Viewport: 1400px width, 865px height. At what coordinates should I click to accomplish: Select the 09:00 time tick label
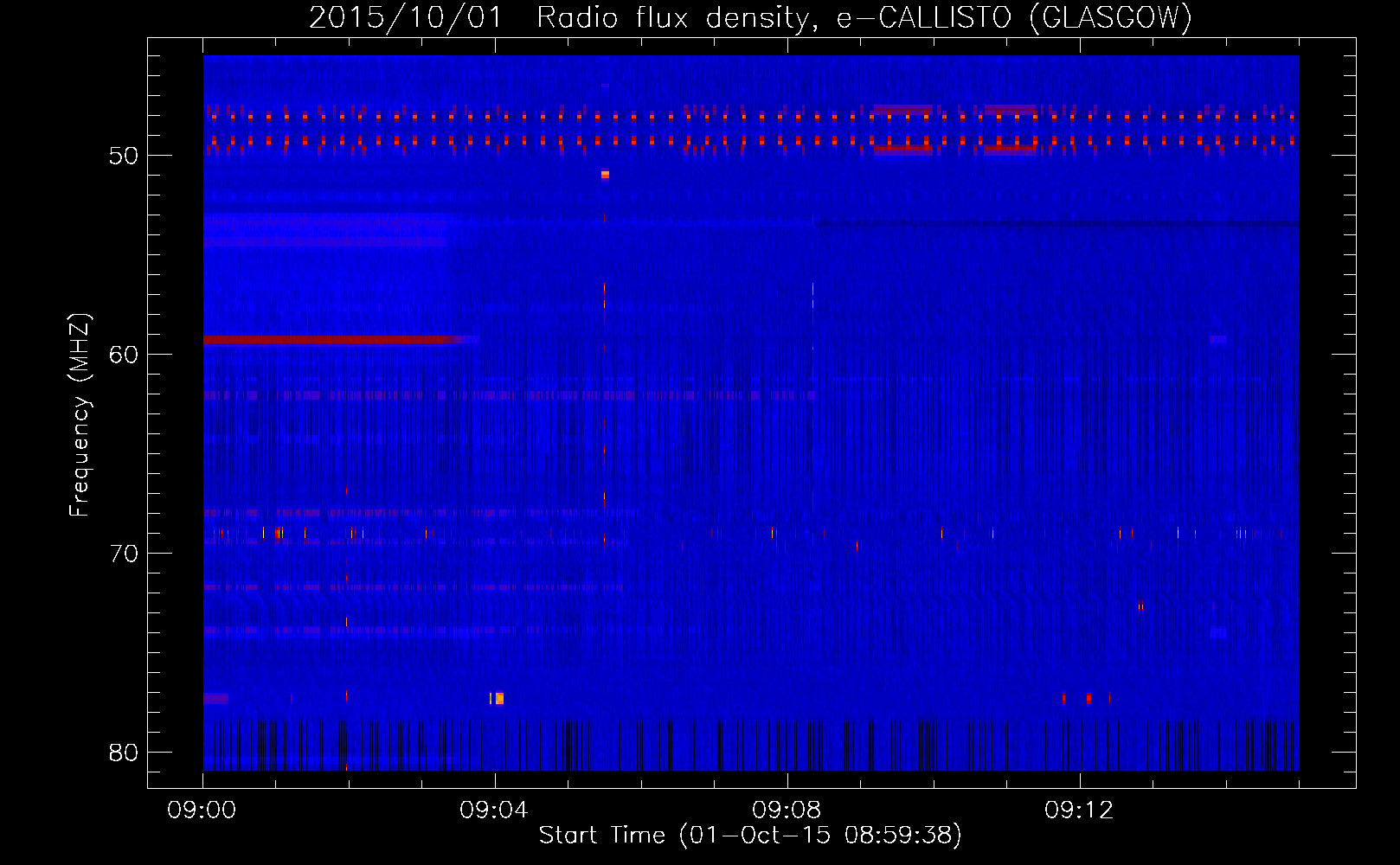pyautogui.click(x=202, y=811)
